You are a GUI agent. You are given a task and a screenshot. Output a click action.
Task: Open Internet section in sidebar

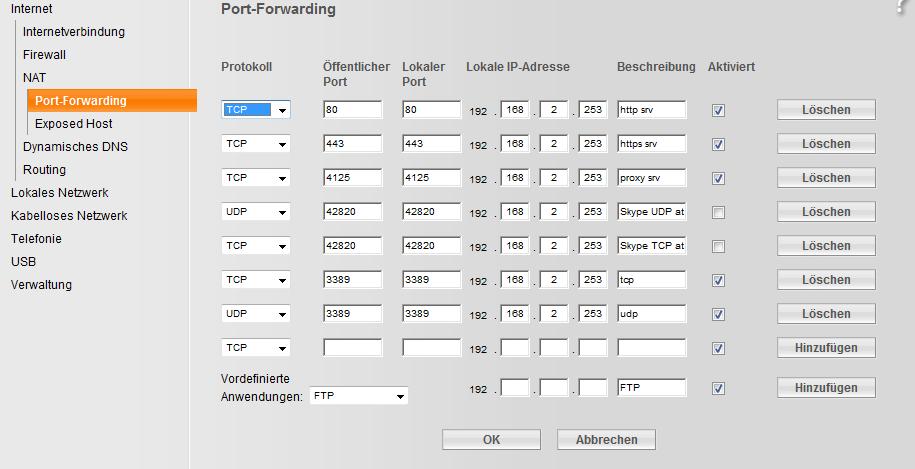click(x=32, y=9)
